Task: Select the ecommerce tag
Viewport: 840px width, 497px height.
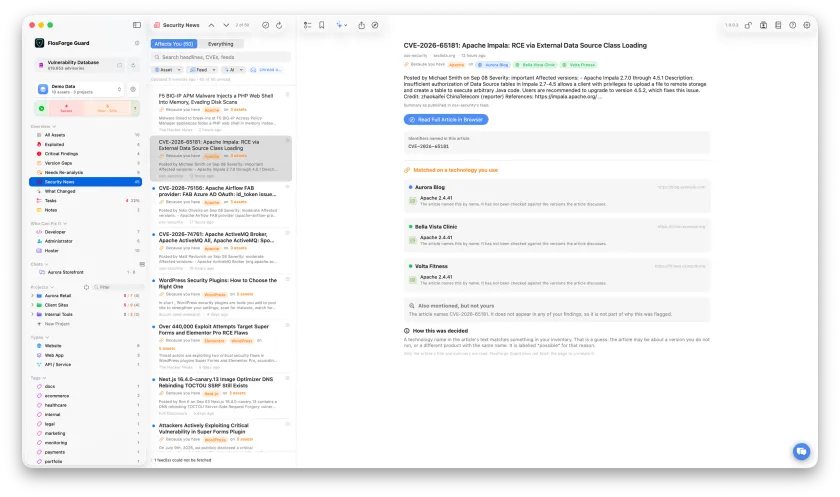Action: tap(86, 396)
